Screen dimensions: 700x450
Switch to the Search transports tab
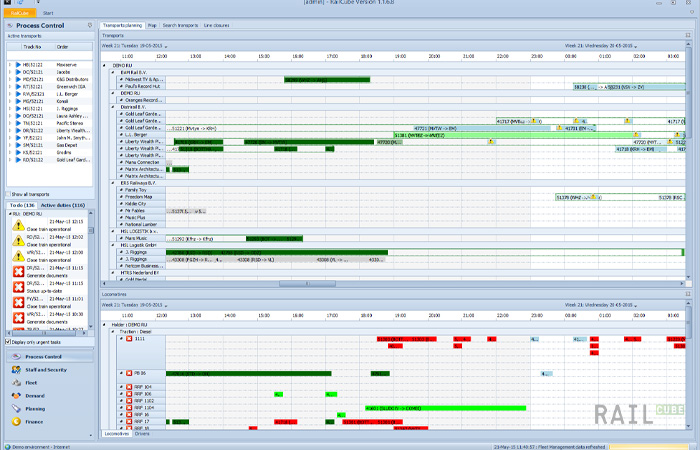180,25
